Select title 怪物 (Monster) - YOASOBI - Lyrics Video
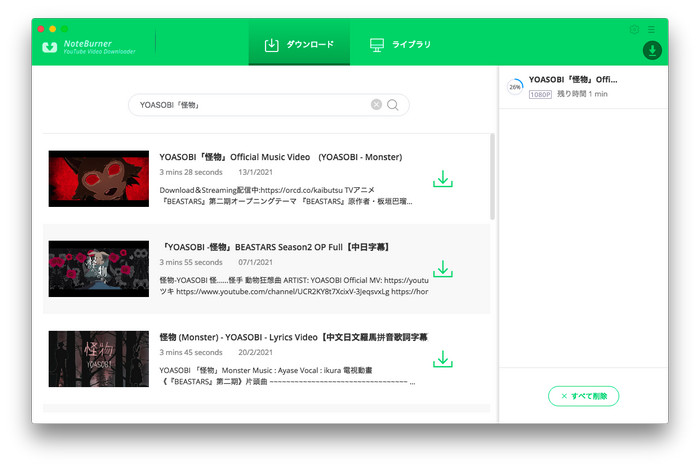Image resolution: width=700 pixels, height=469 pixels. click(x=293, y=337)
